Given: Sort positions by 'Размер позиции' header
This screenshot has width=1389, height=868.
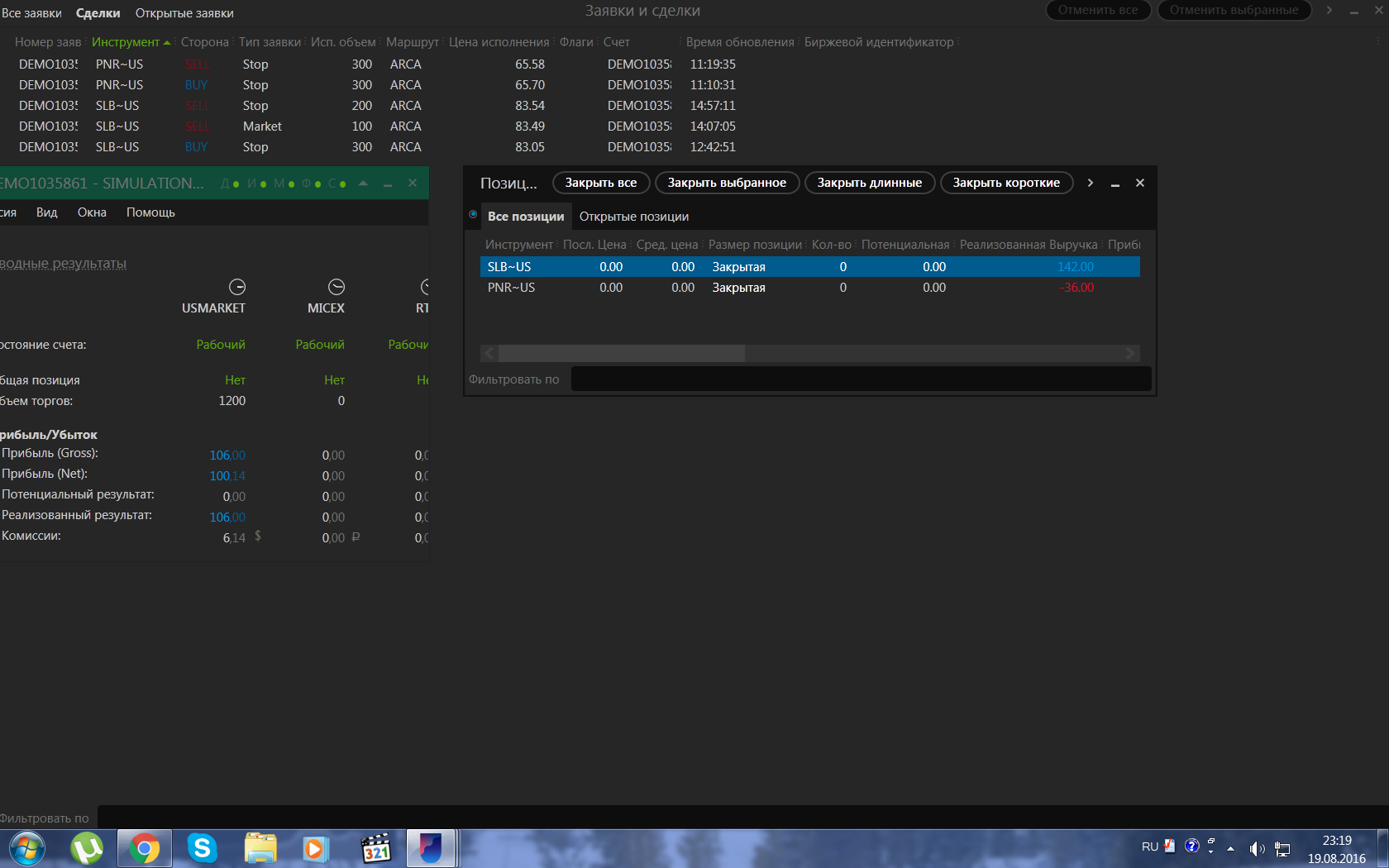Looking at the screenshot, I should tap(755, 245).
